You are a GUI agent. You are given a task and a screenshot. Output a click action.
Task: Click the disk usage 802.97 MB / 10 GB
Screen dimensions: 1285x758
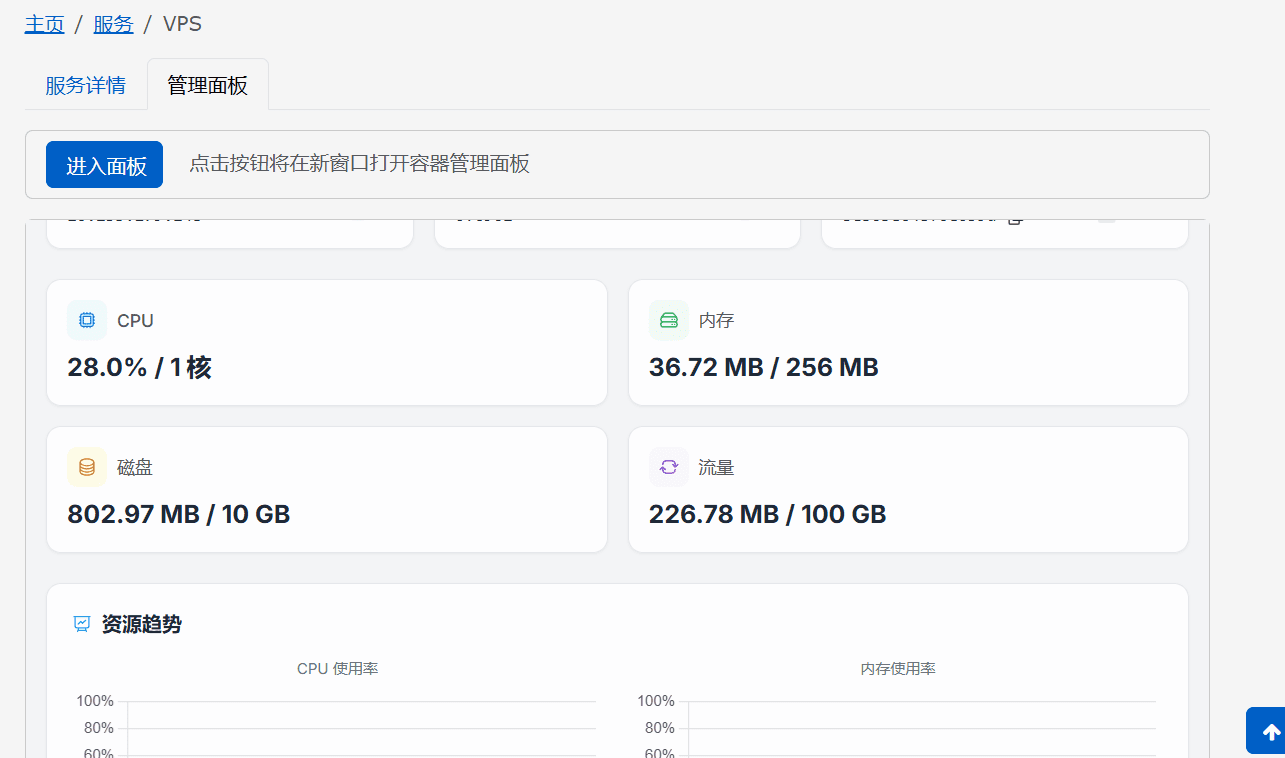[x=178, y=515]
